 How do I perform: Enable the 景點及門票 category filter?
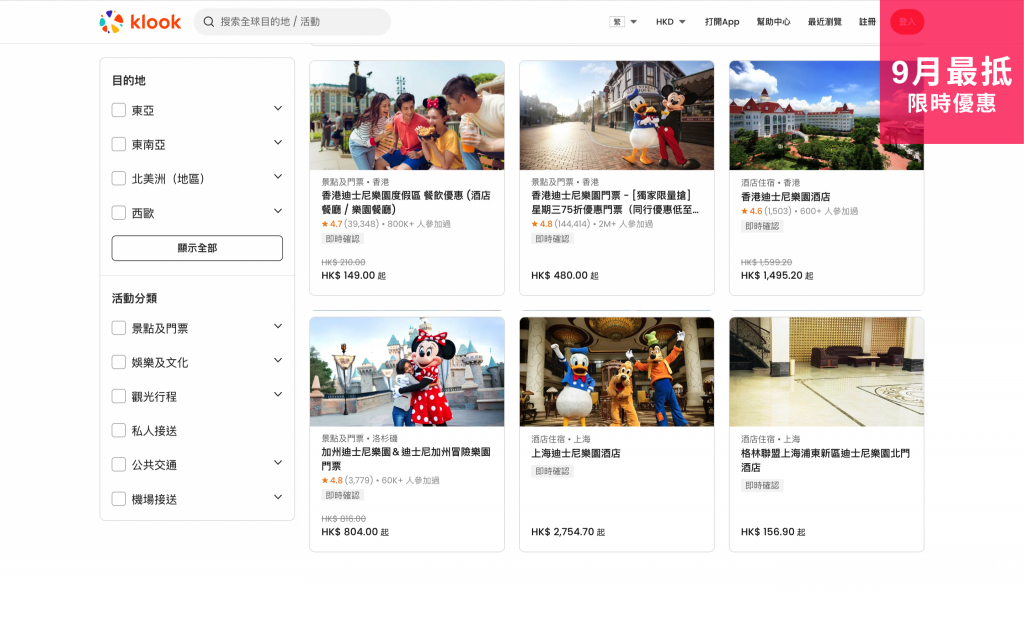point(118,326)
